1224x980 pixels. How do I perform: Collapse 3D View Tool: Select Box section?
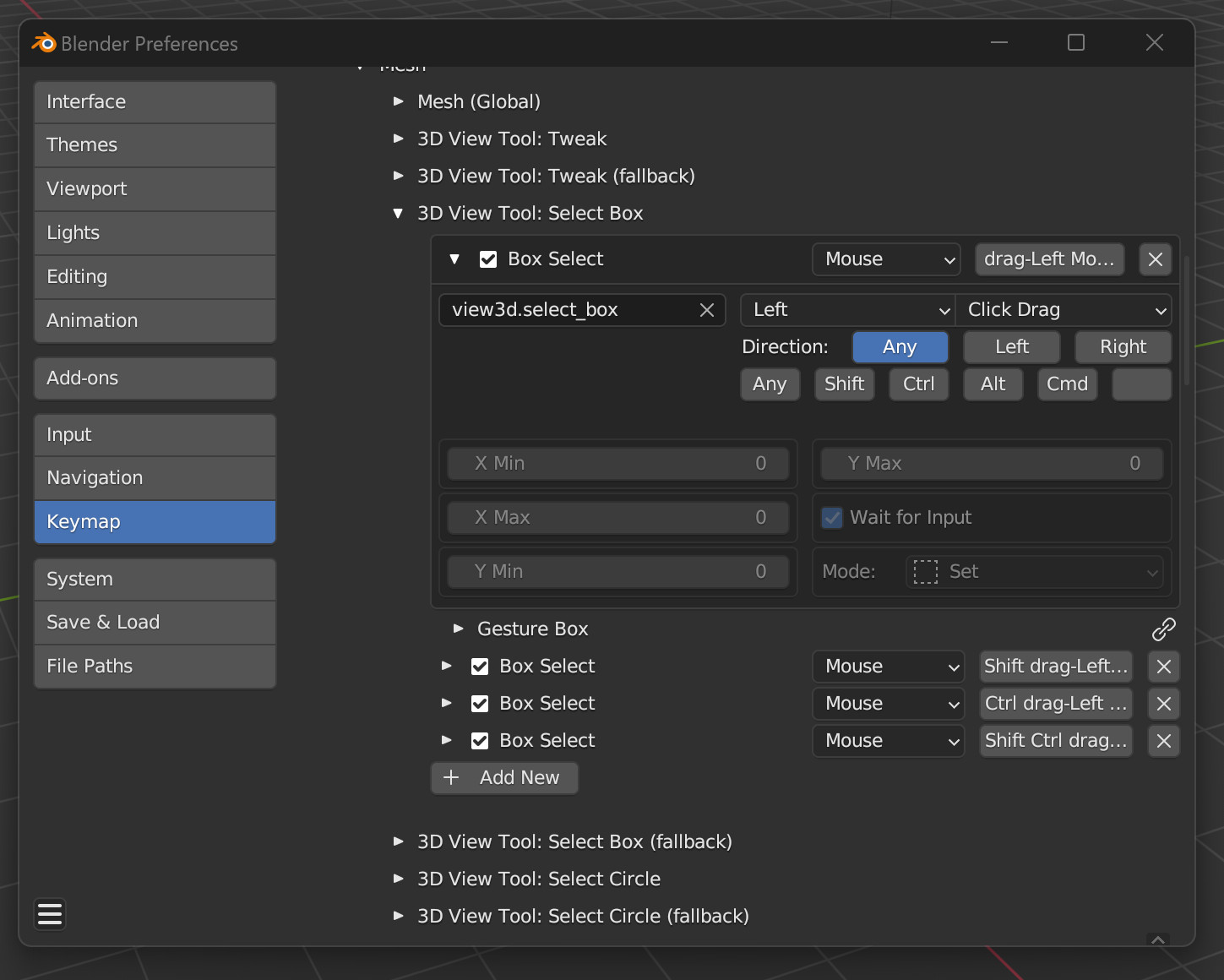coord(398,213)
